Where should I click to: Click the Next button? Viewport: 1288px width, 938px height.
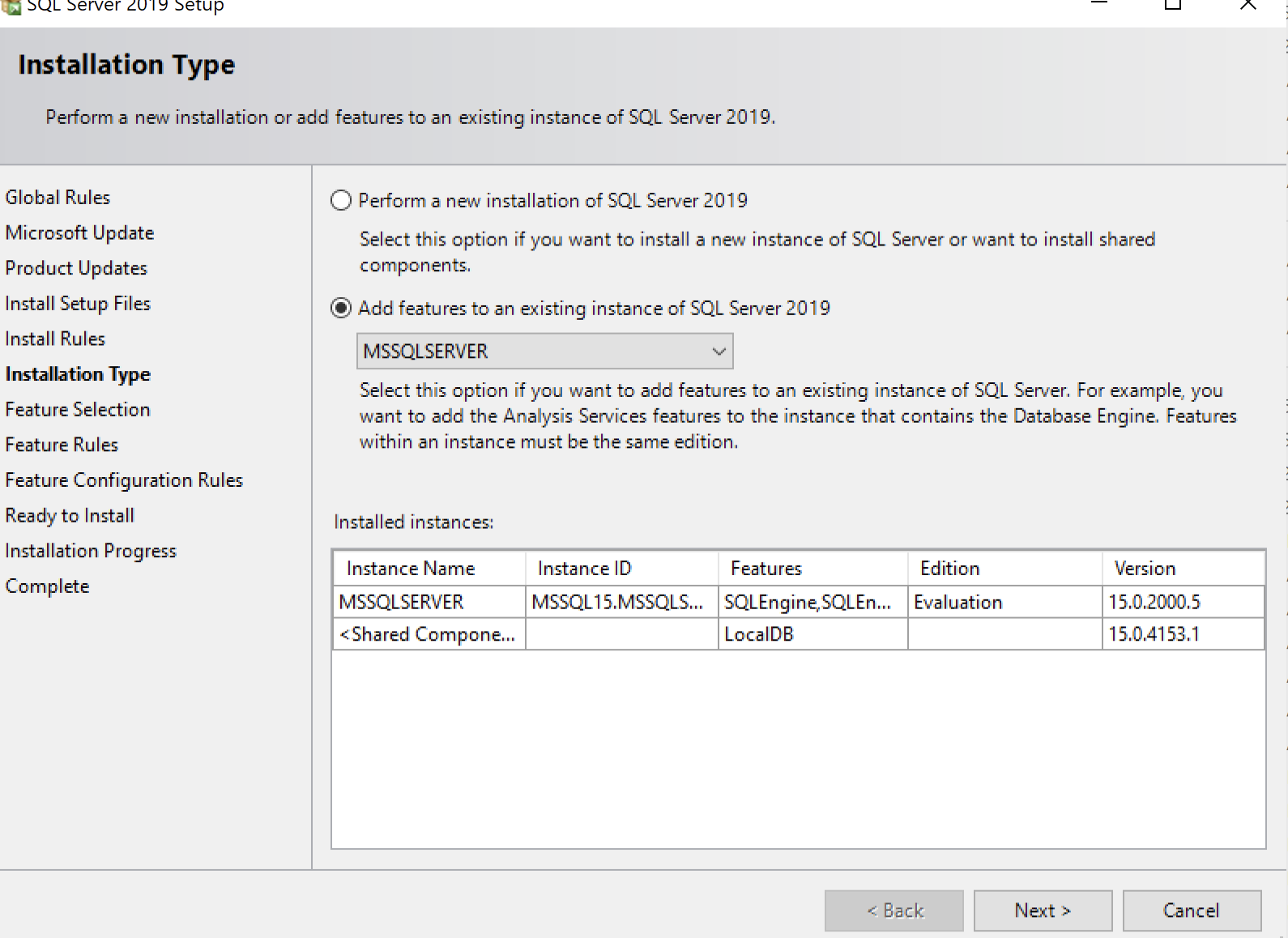[1043, 910]
